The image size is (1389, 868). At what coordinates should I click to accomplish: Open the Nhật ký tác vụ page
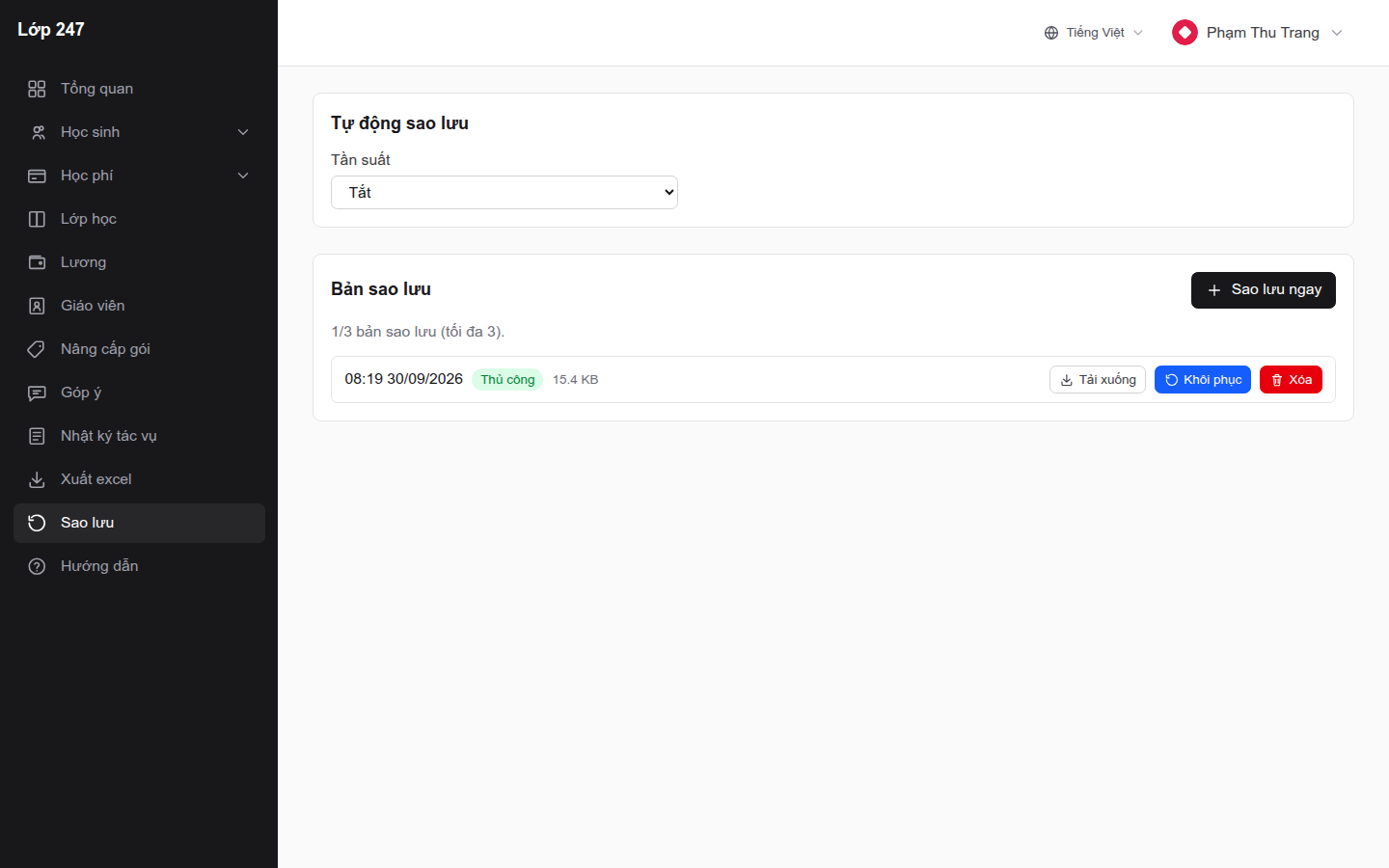click(139, 436)
